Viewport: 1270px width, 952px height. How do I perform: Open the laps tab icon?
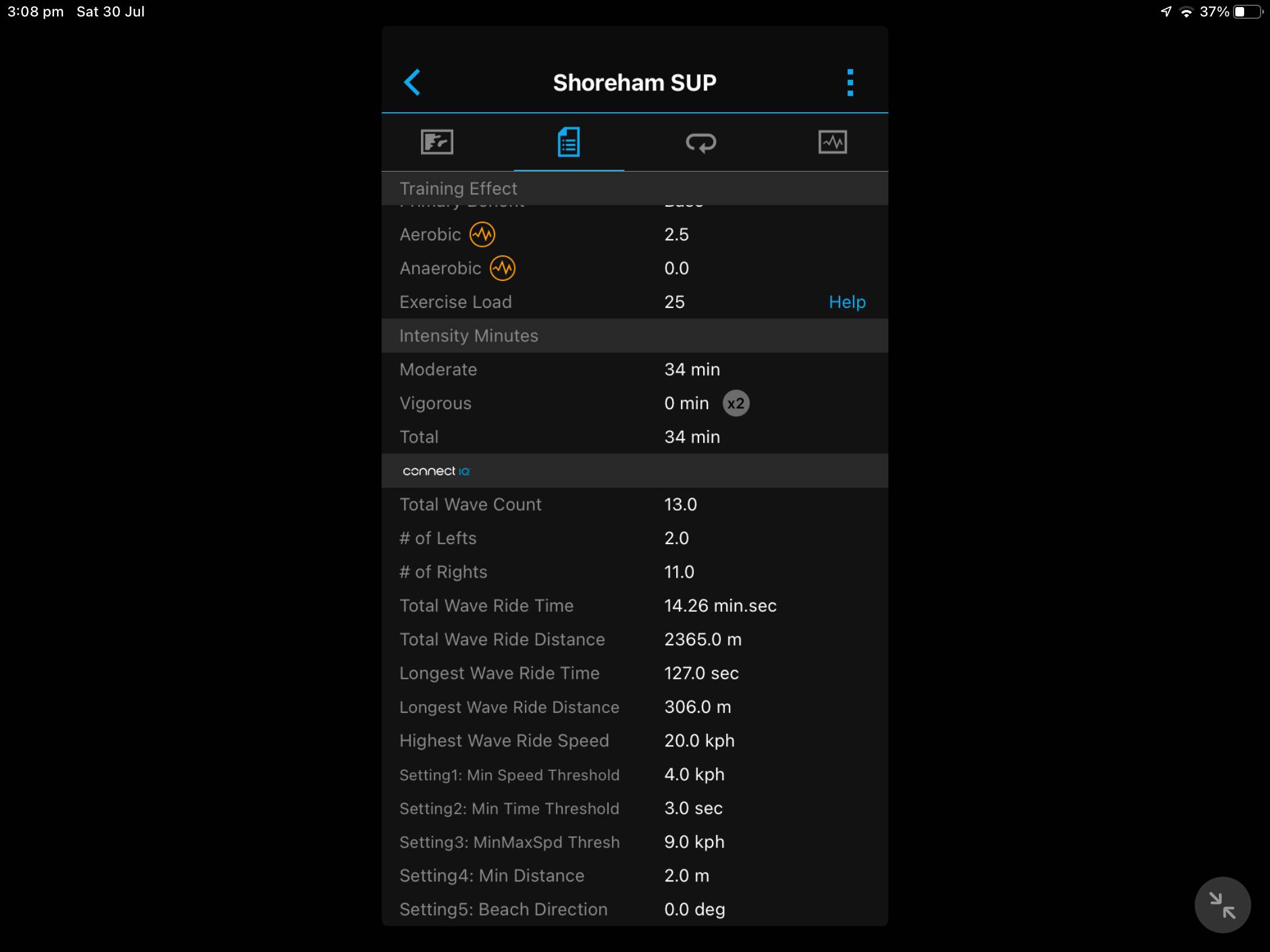pyautogui.click(x=701, y=142)
